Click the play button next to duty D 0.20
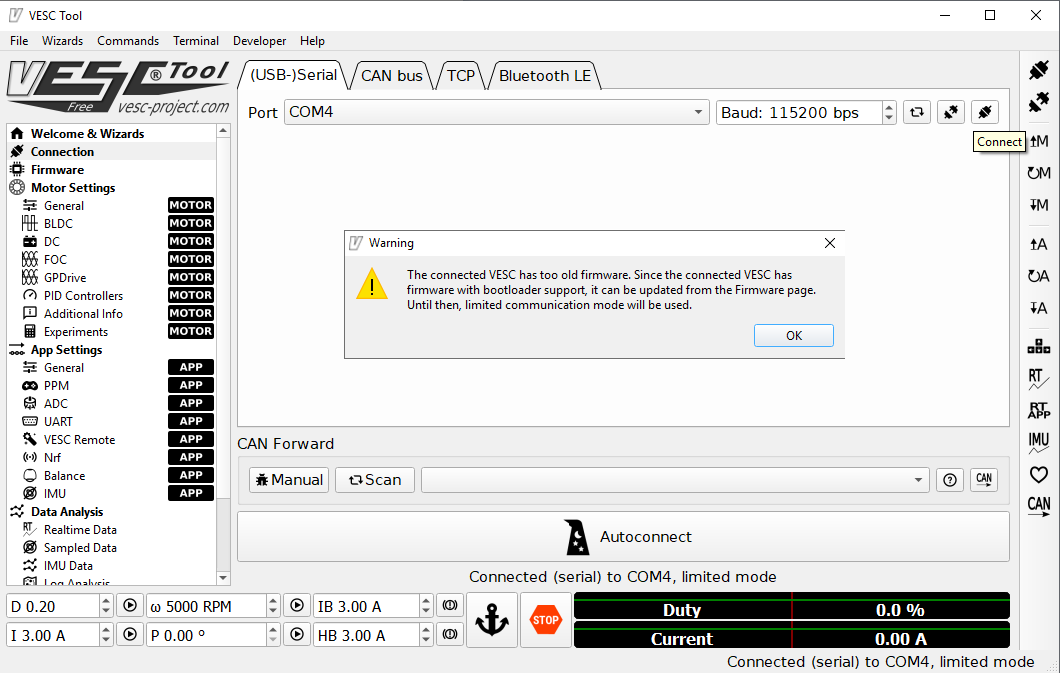Screen dimensions: 1062x673 (x=129, y=606)
